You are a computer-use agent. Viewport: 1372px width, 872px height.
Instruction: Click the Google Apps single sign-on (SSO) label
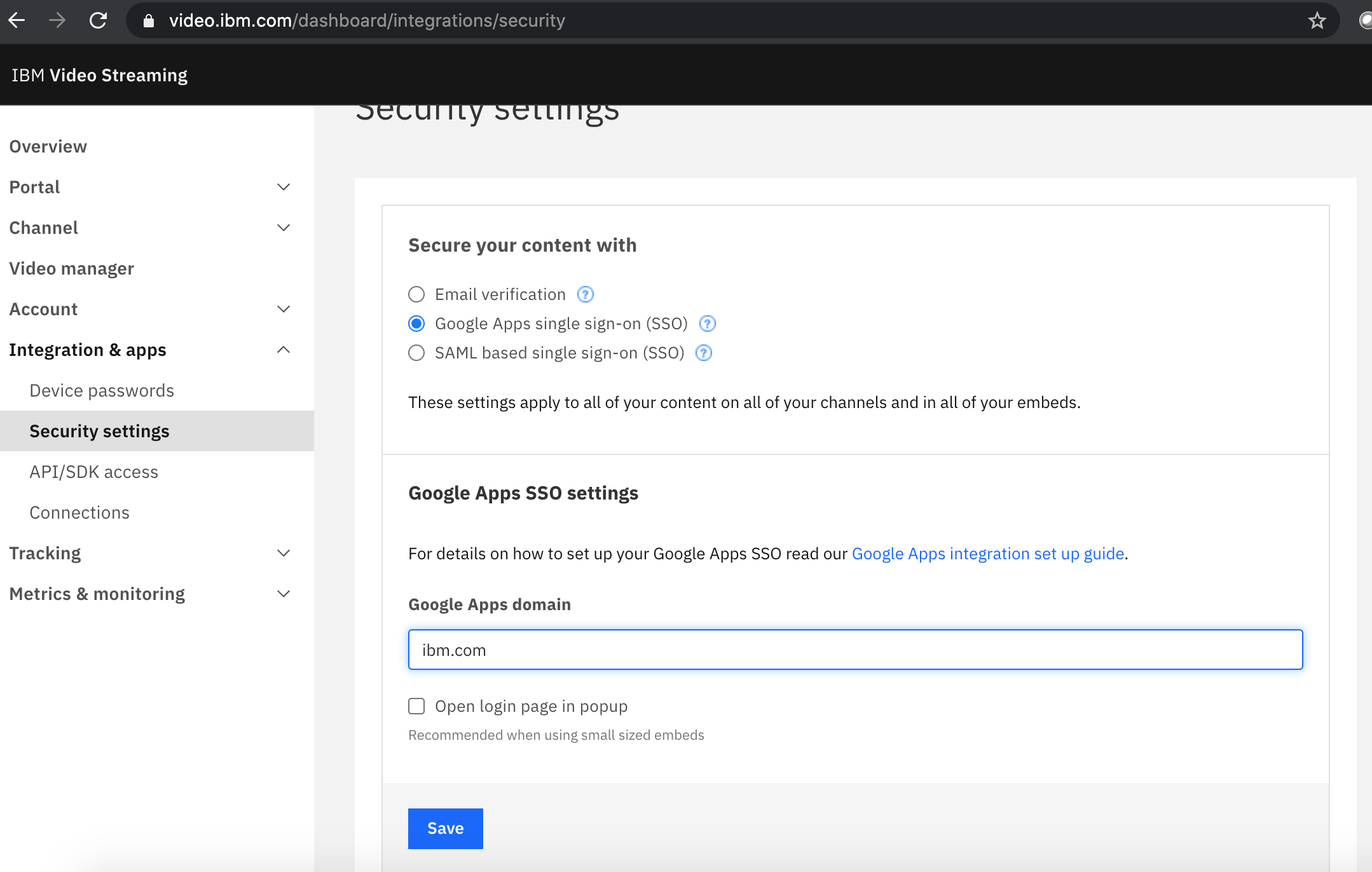pos(561,324)
